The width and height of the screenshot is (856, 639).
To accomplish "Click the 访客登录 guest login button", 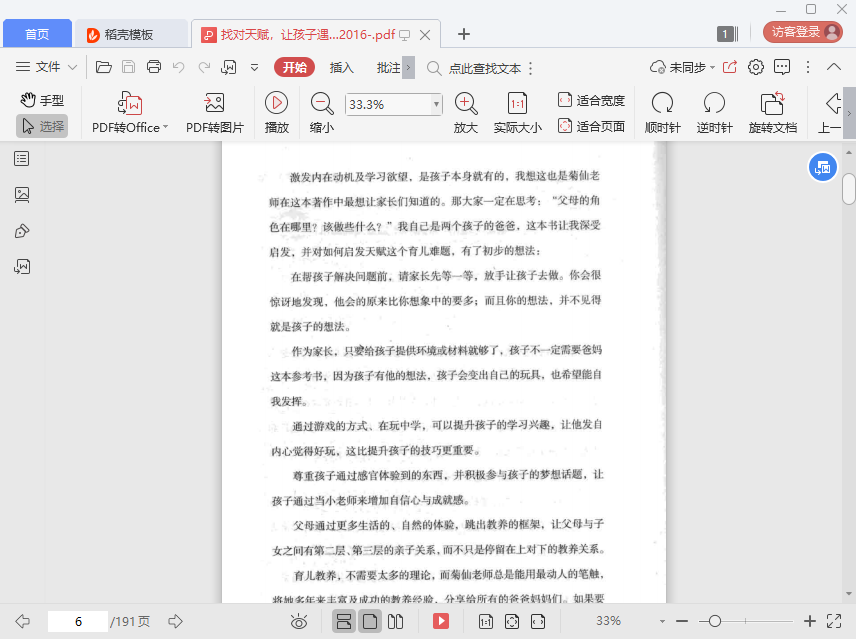I will [x=802, y=32].
